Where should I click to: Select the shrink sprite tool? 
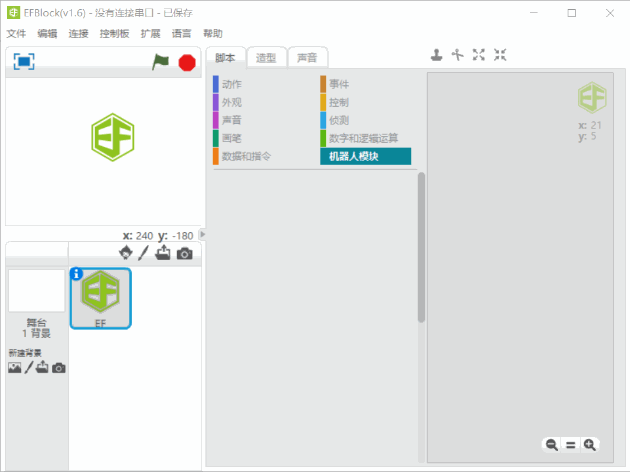pyautogui.click(x=500, y=55)
